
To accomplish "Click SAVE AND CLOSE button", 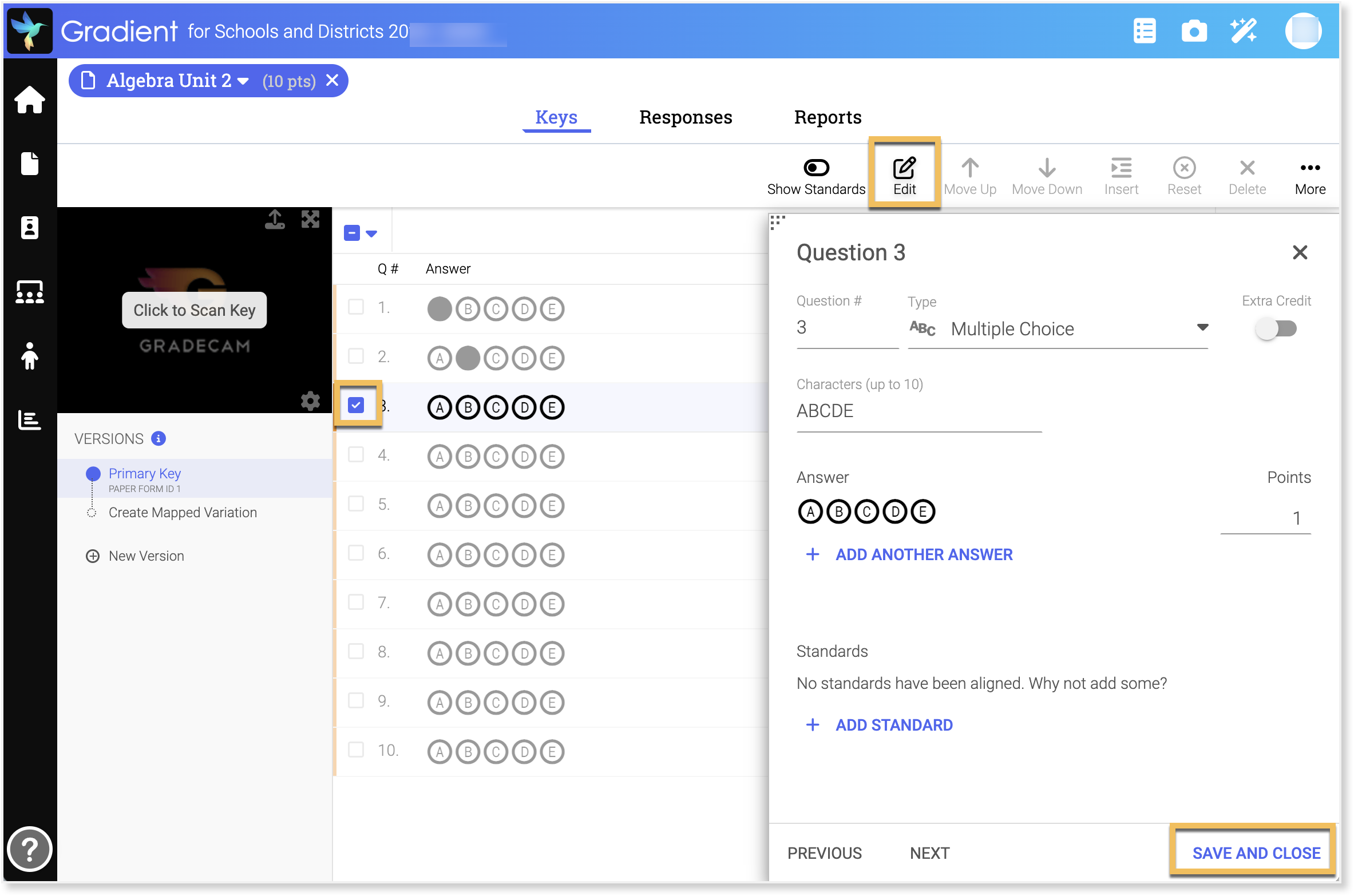I will 1256,853.
